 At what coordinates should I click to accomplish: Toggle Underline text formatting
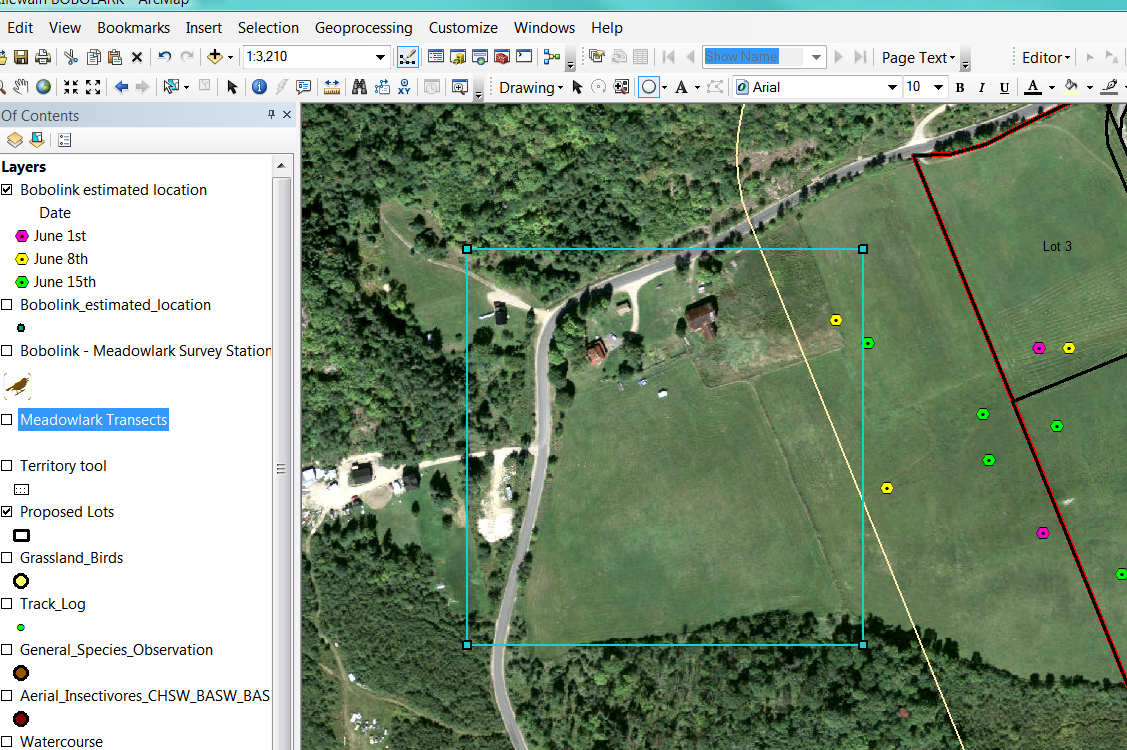point(1004,88)
